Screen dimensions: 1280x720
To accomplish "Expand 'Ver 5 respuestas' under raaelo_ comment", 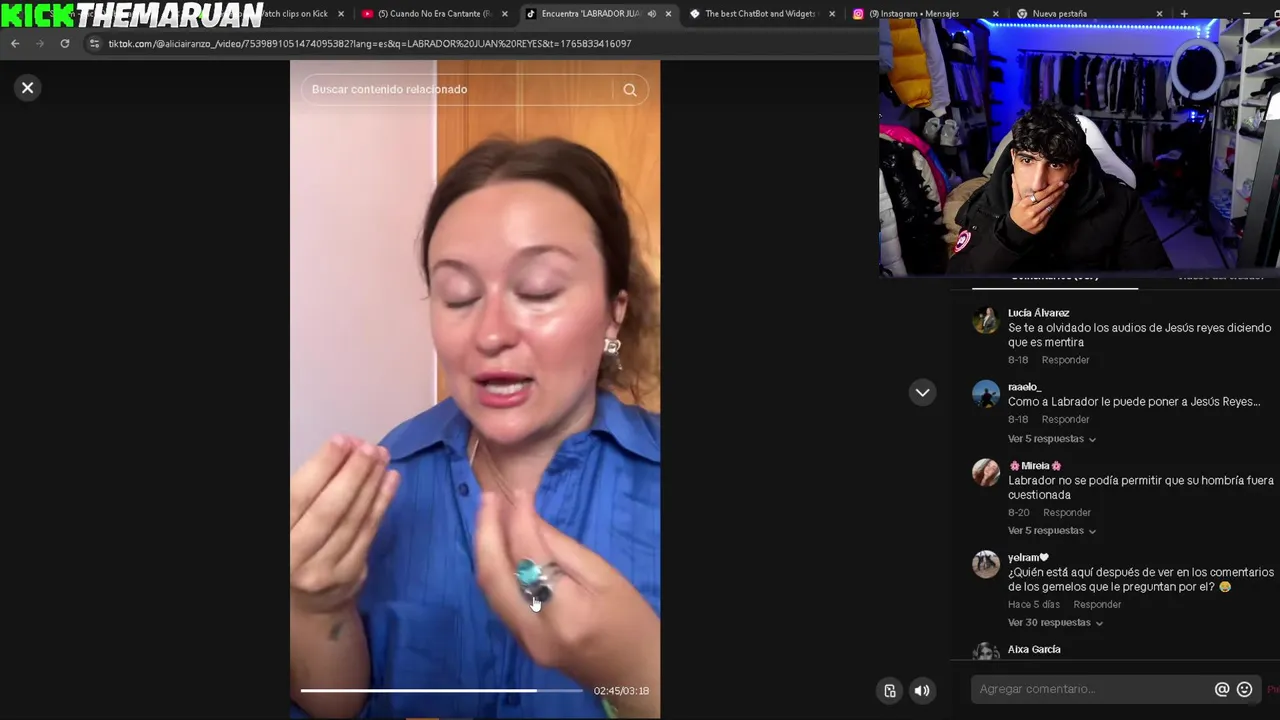I will (x=1052, y=439).
